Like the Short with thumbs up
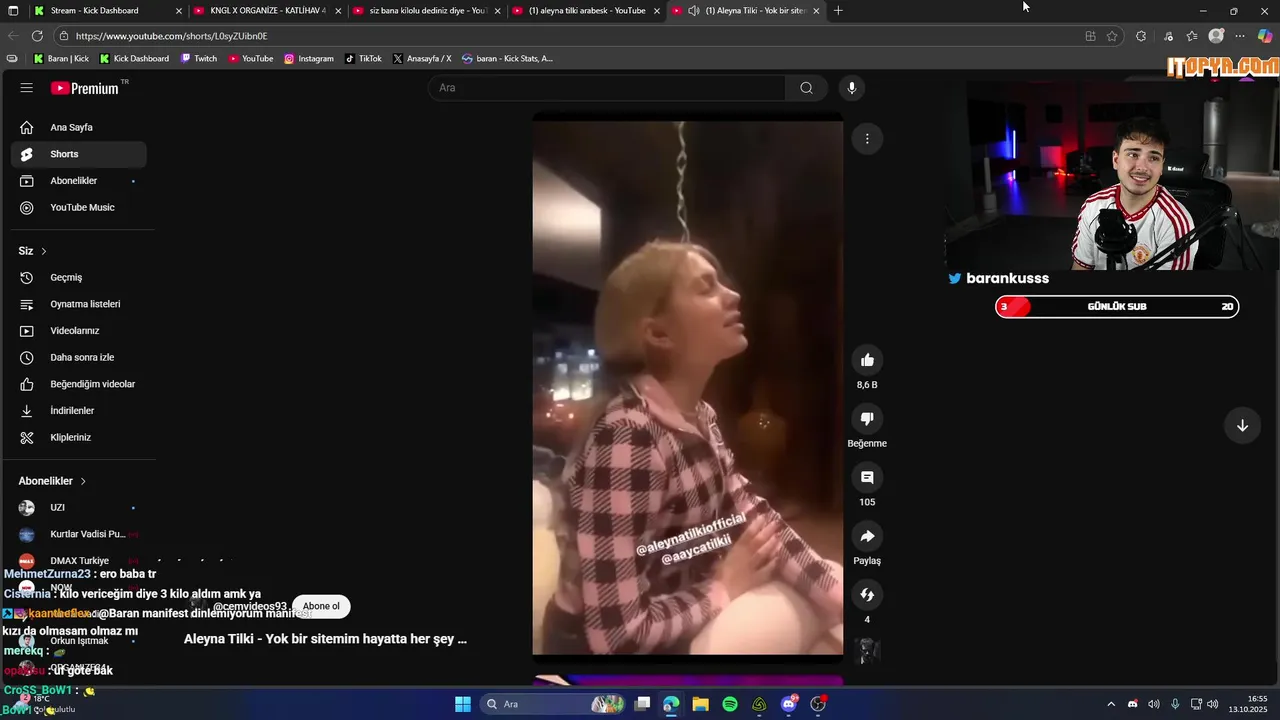The image size is (1280, 720). pos(867,360)
